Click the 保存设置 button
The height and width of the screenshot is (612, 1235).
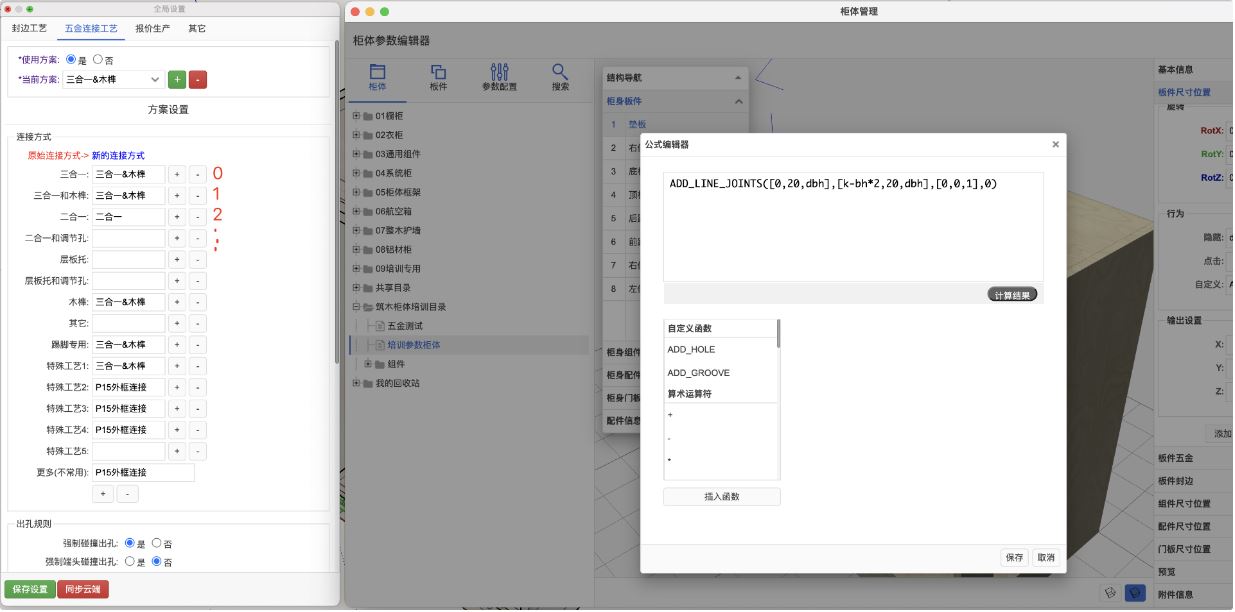coord(28,591)
